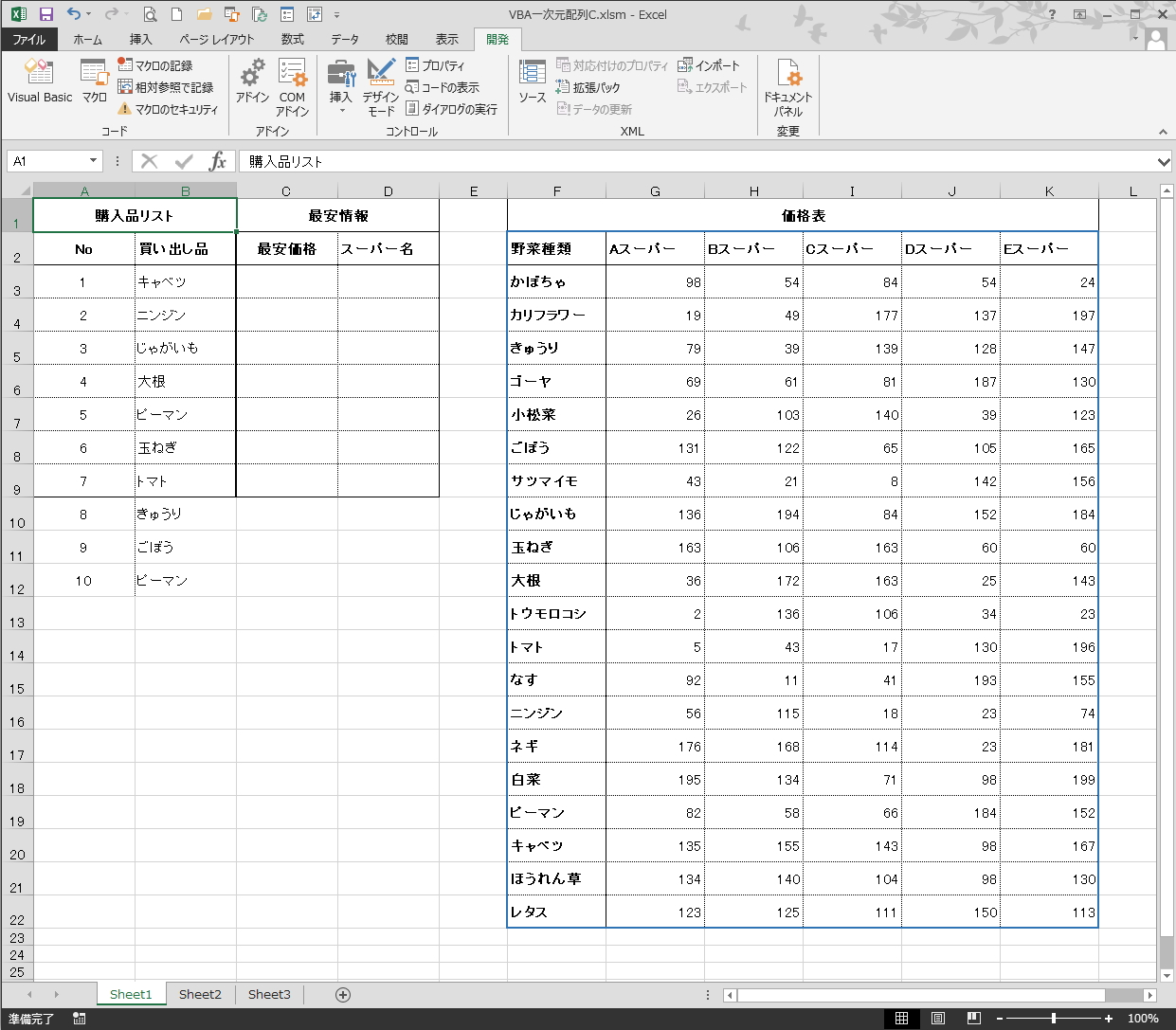Save the workbook from quick access toolbar

point(46,14)
